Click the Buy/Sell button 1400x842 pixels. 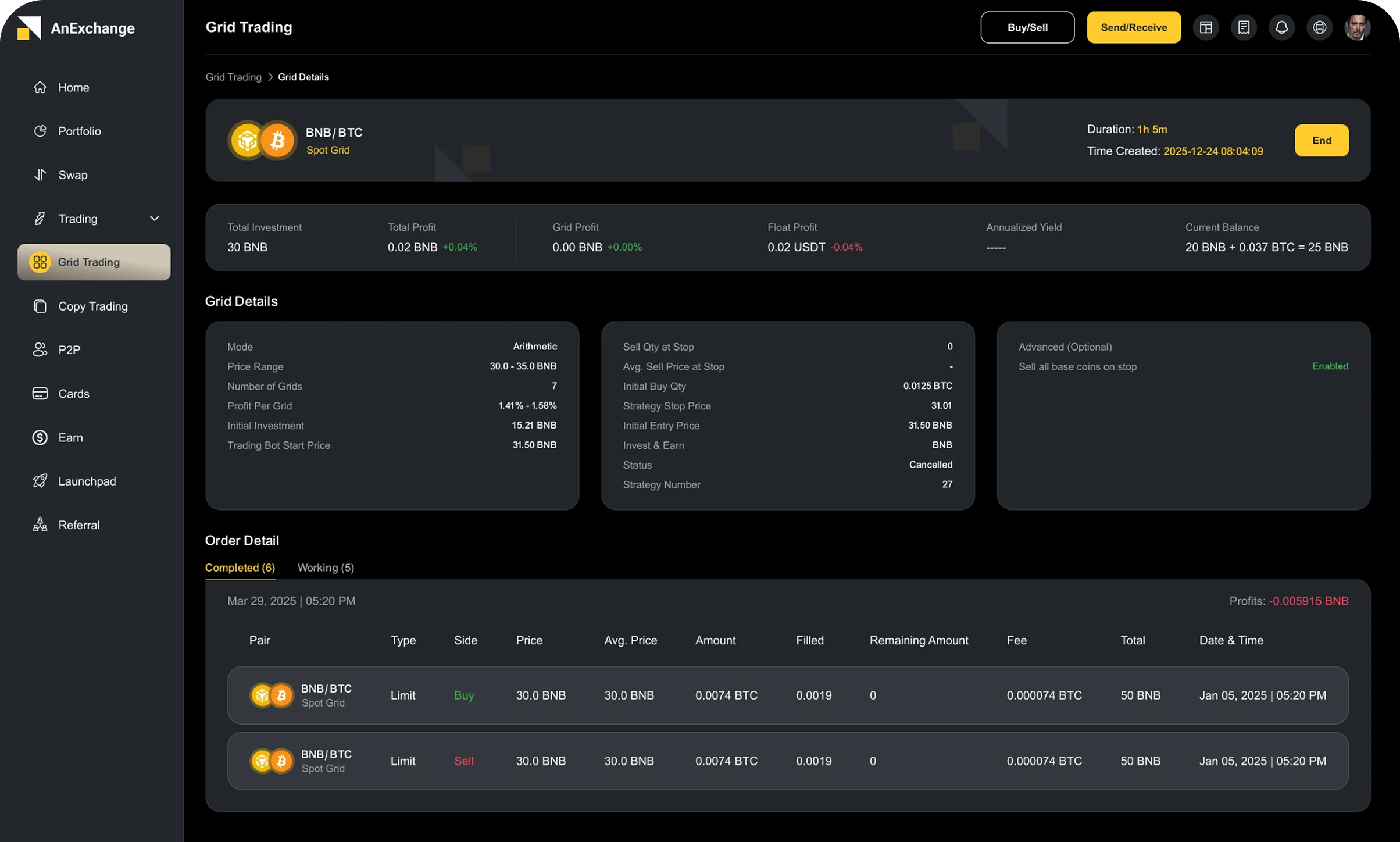(x=1027, y=27)
